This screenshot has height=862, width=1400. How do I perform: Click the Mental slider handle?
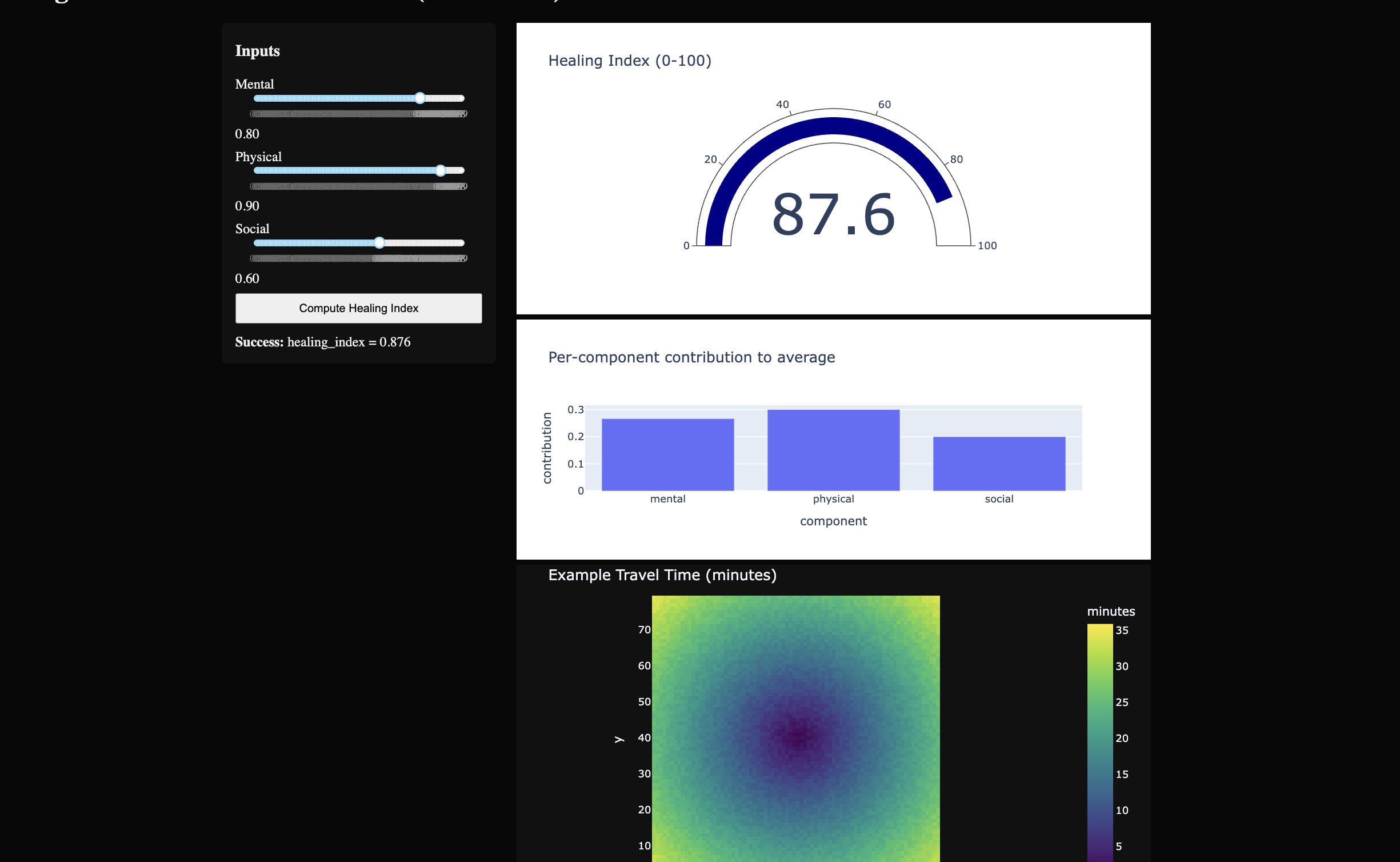click(x=420, y=98)
